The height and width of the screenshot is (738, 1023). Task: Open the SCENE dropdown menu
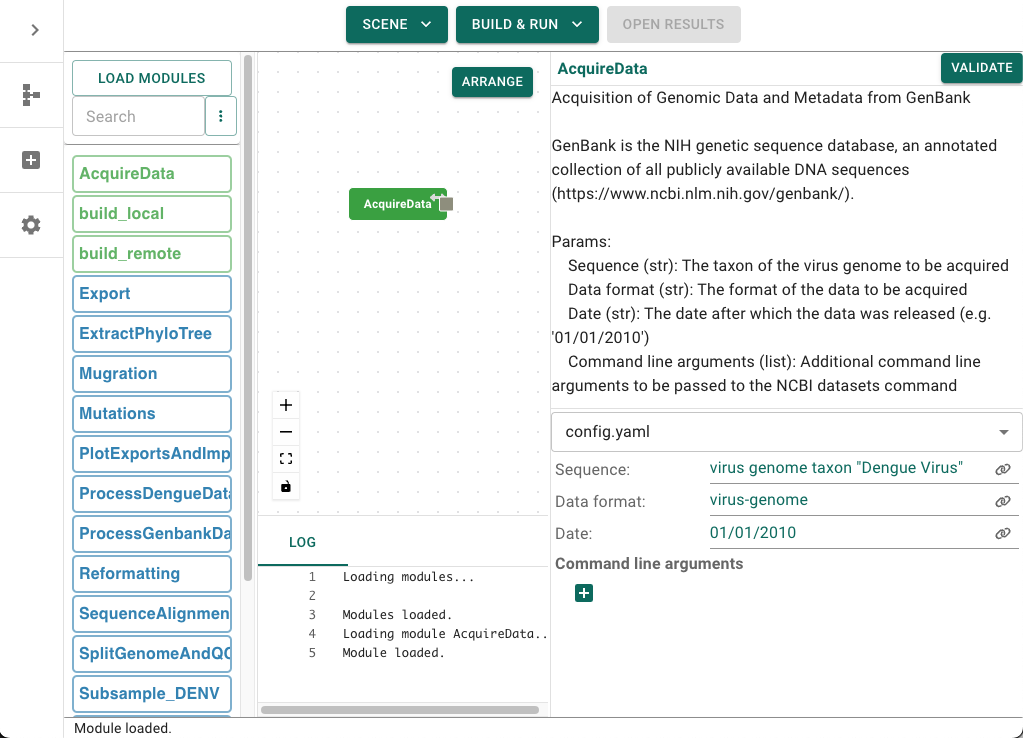[x=397, y=25]
